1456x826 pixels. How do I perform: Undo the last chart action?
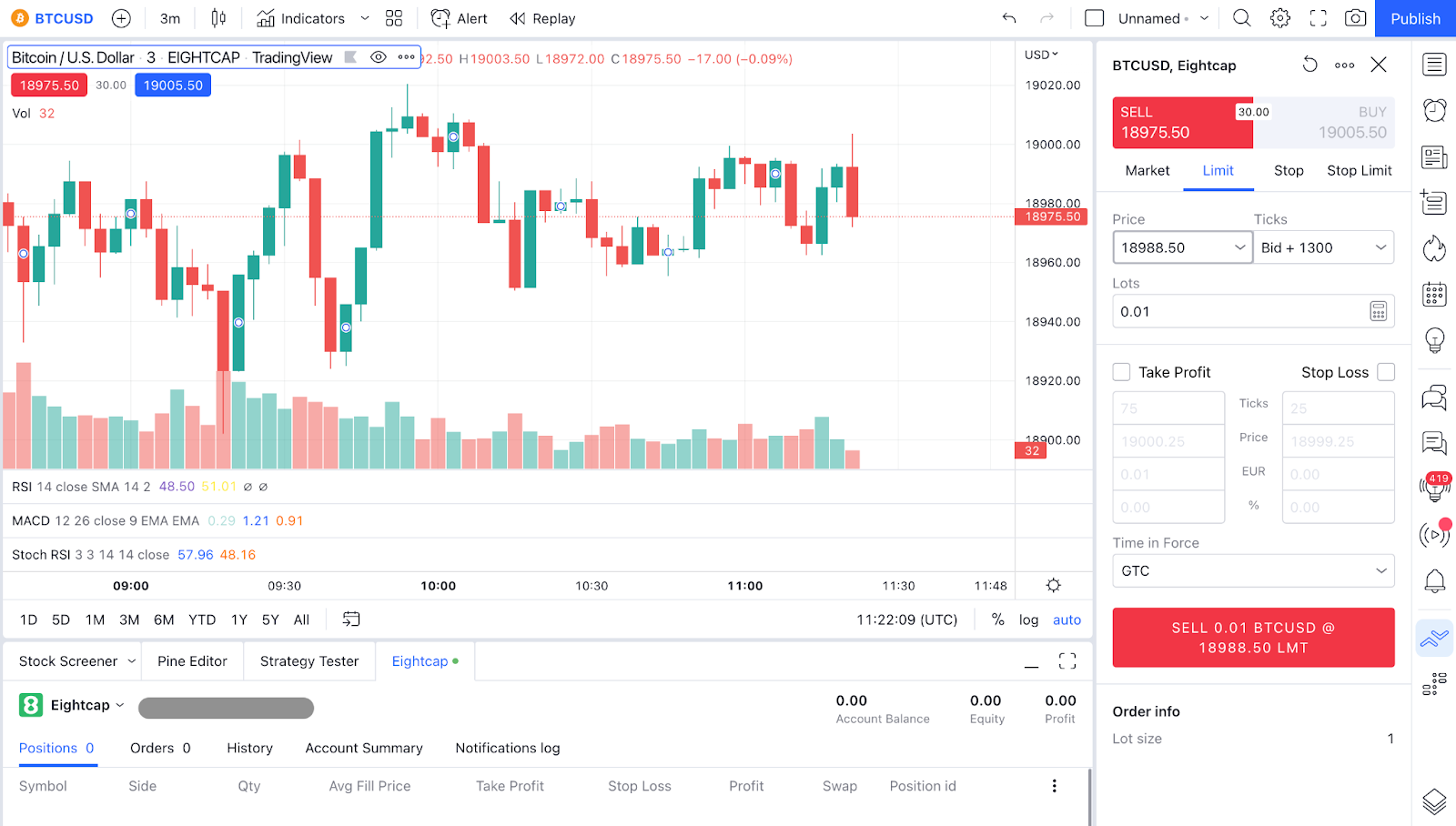coord(1009,18)
